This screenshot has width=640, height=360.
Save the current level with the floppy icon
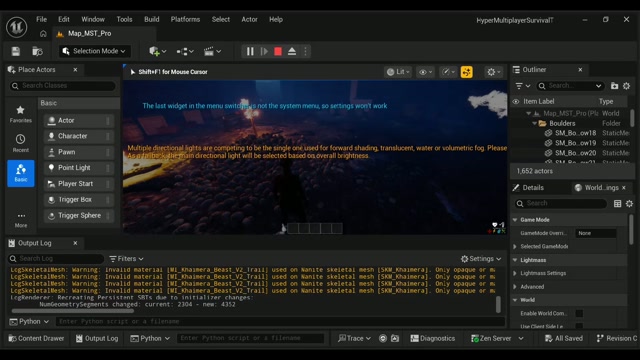[x=16, y=51]
